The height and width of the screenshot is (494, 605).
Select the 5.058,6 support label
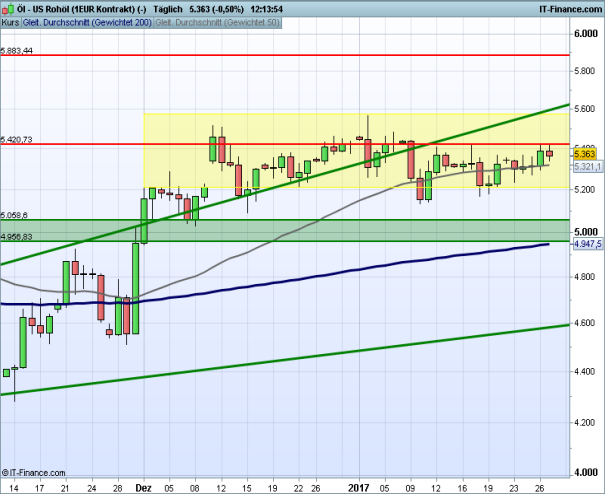coord(14,215)
